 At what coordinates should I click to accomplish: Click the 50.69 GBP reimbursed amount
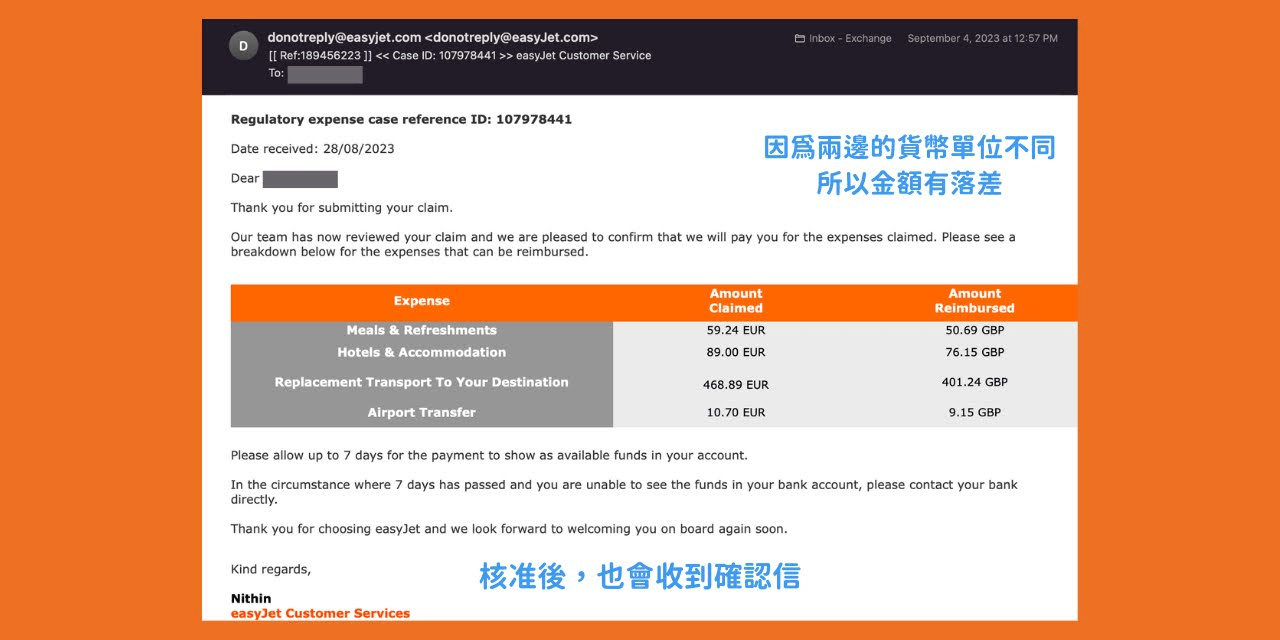pyautogui.click(x=975, y=330)
